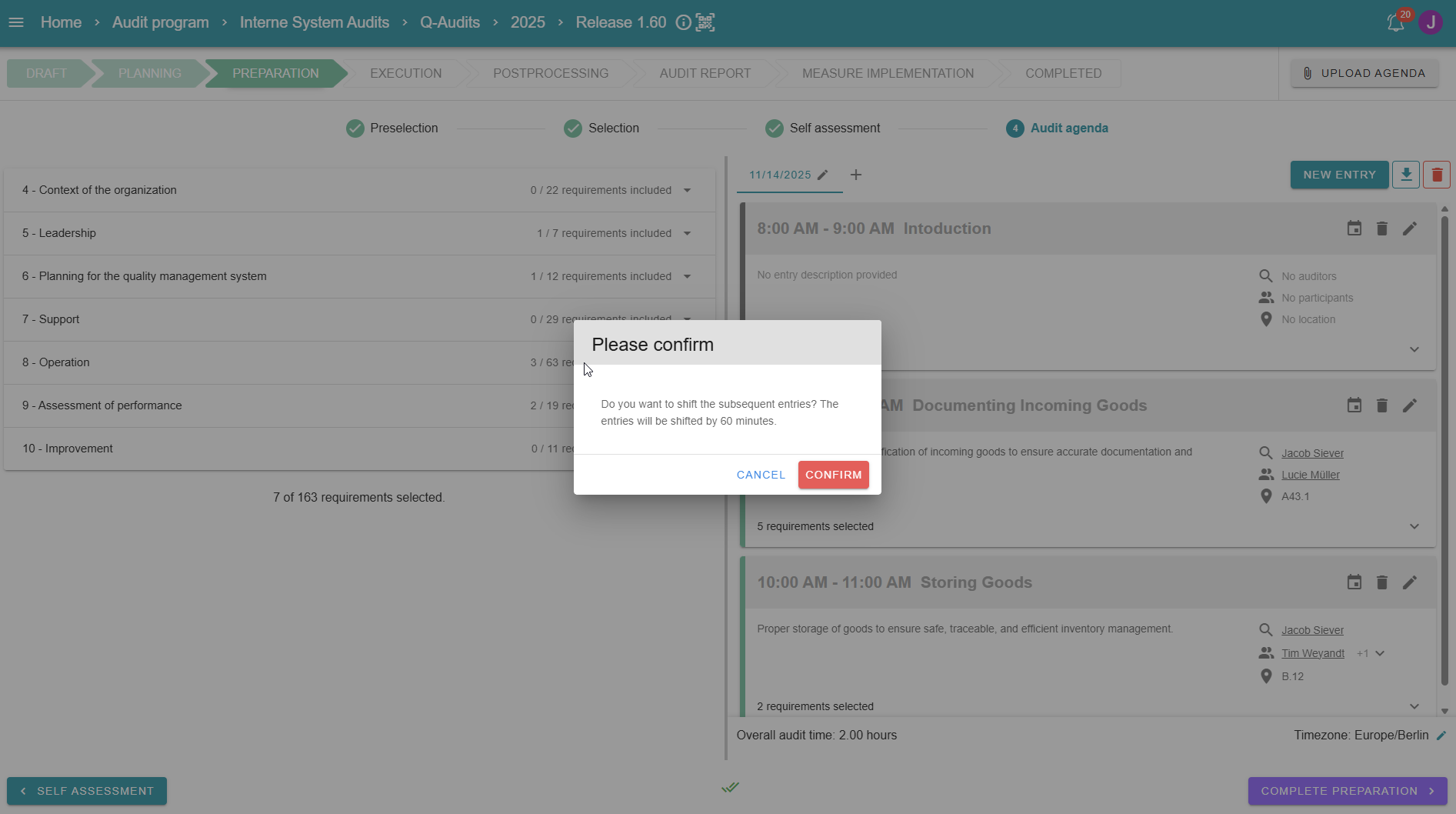Click the QR code icon beside Release 1.60
The width and height of the screenshot is (1456, 814).
(x=705, y=22)
